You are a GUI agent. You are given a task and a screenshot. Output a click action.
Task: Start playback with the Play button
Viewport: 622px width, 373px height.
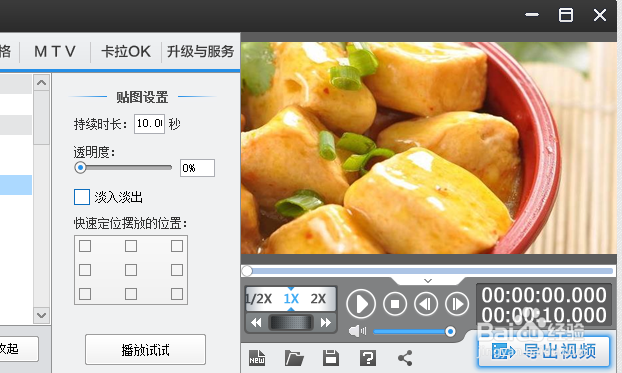tap(361, 304)
